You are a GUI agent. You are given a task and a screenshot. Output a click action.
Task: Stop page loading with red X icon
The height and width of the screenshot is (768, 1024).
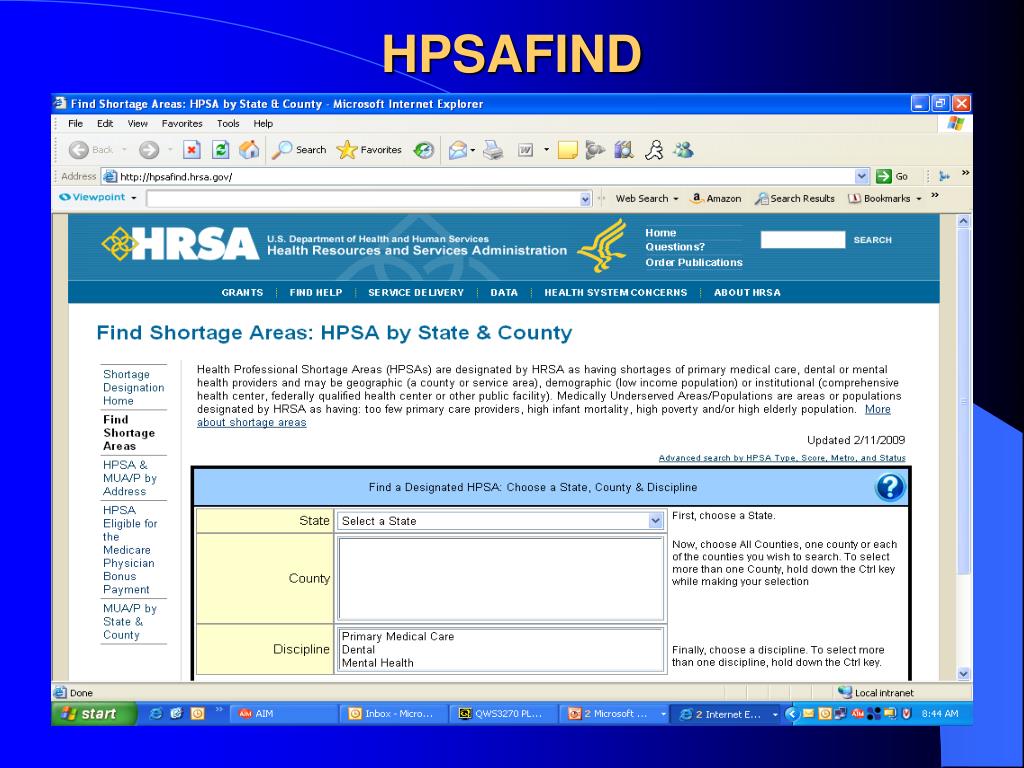point(191,150)
